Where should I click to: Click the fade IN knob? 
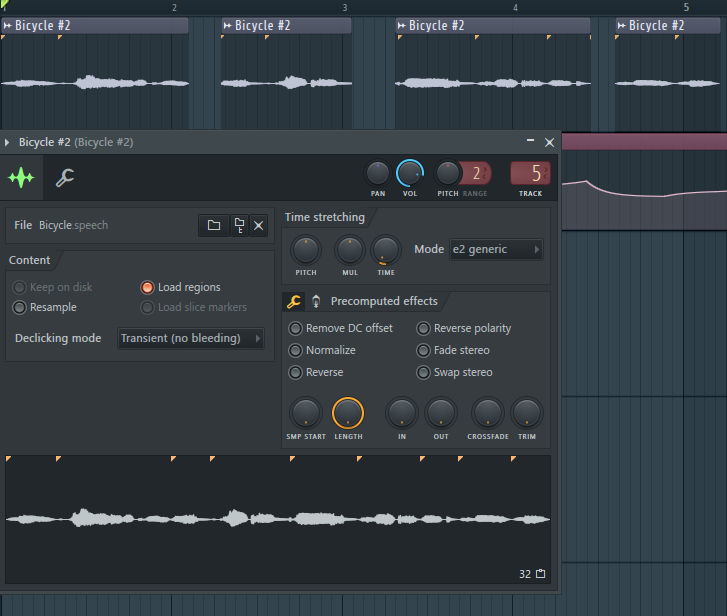pos(402,413)
